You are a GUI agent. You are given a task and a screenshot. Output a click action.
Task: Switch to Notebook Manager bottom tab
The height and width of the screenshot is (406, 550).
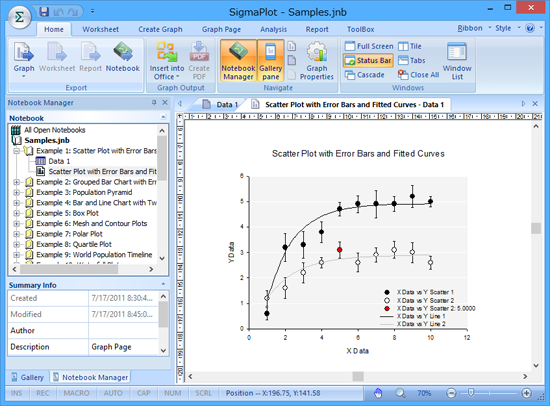90,377
